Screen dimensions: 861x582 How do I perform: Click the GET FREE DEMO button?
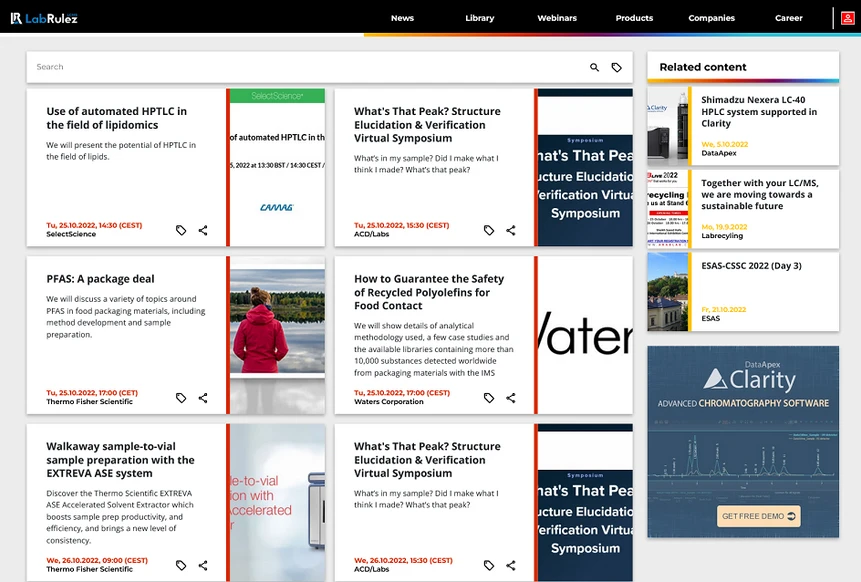pos(758,516)
